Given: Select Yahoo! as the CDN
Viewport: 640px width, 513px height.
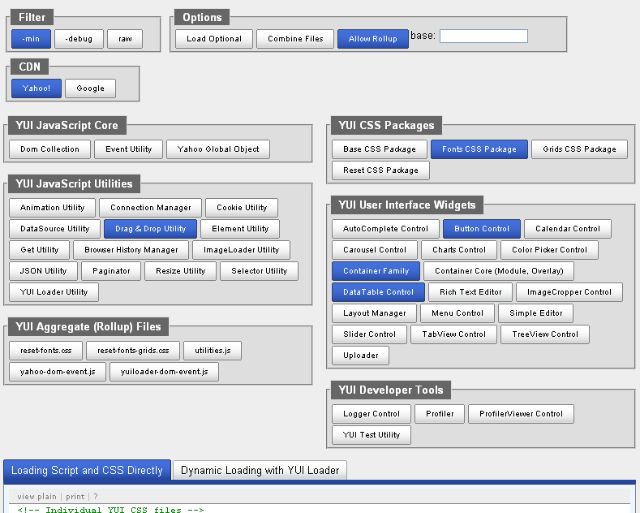Looking at the screenshot, I should [x=36, y=88].
